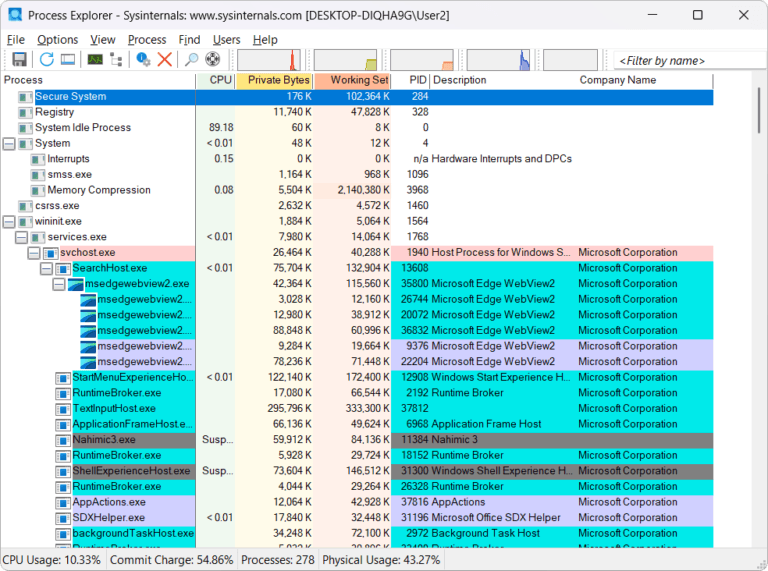Image resolution: width=768 pixels, height=571 pixels.
Task: Click the backgroundTaskHost.exe process icon
Action: [x=63, y=534]
